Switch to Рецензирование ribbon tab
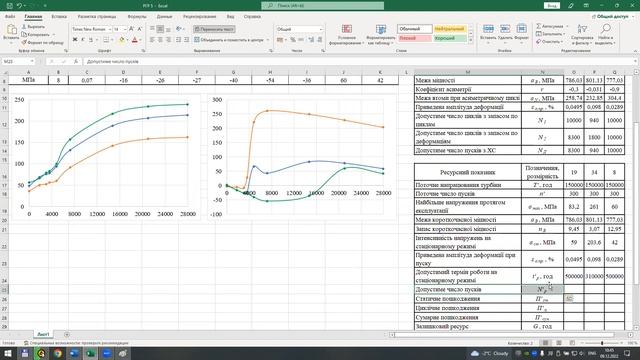Screen dimensions: 640x360 tap(200, 17)
